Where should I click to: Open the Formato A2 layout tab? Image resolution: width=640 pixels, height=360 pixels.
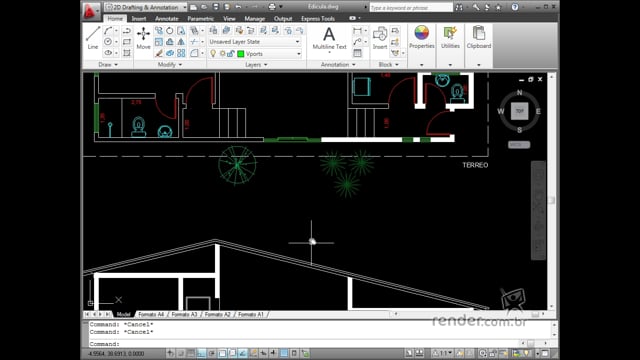coord(218,314)
